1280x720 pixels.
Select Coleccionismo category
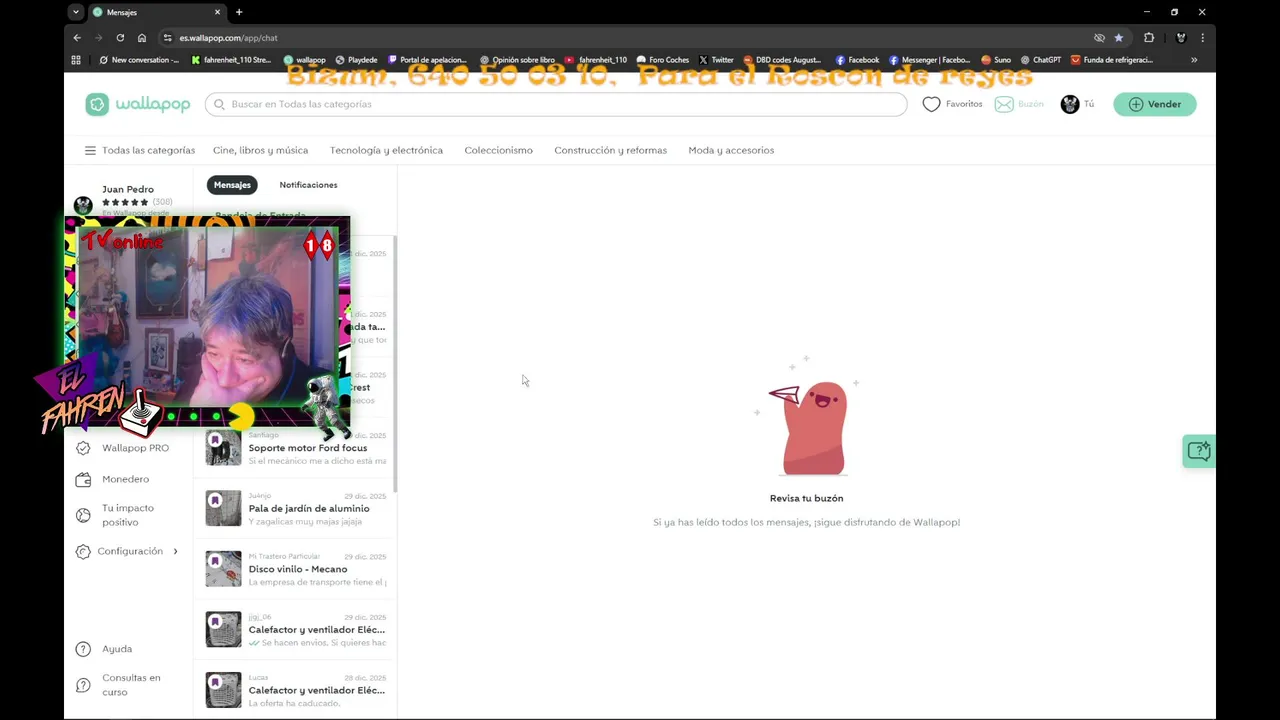pos(498,150)
